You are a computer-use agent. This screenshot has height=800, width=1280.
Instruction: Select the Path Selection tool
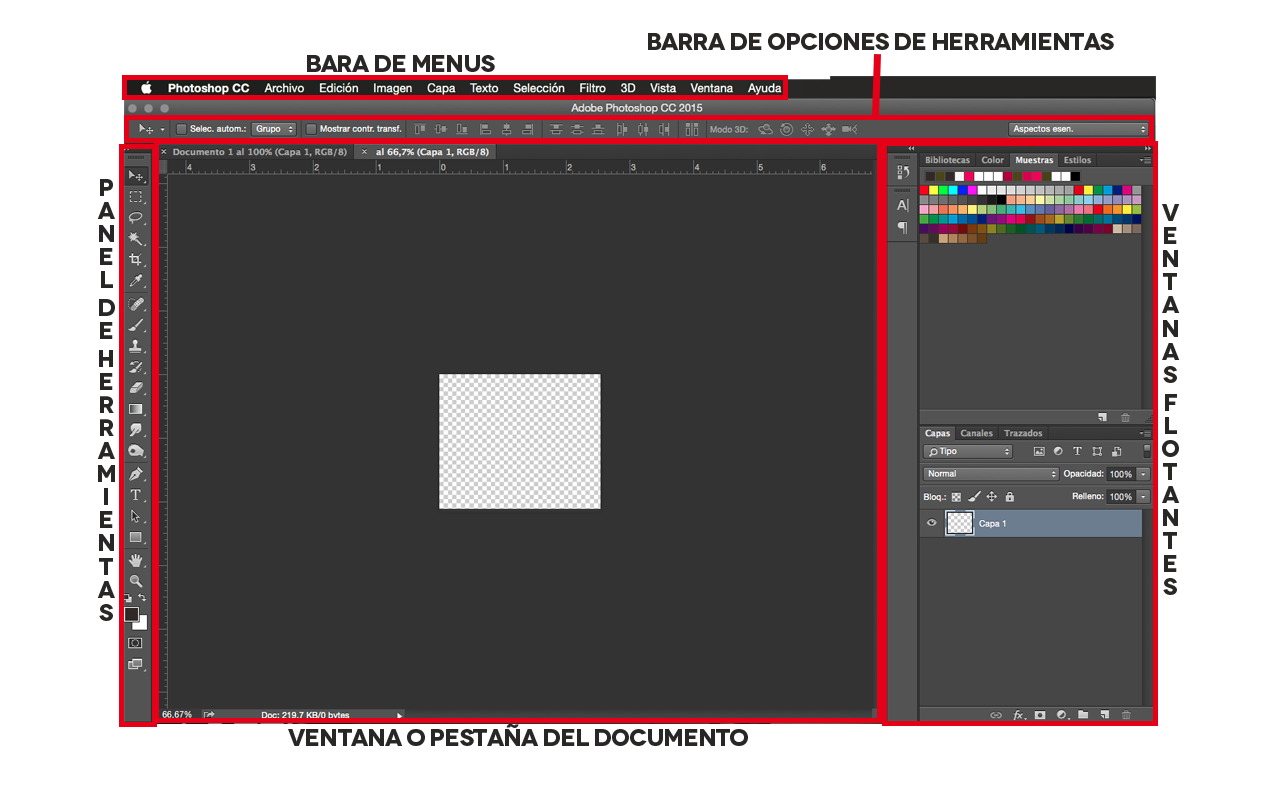pos(136,516)
